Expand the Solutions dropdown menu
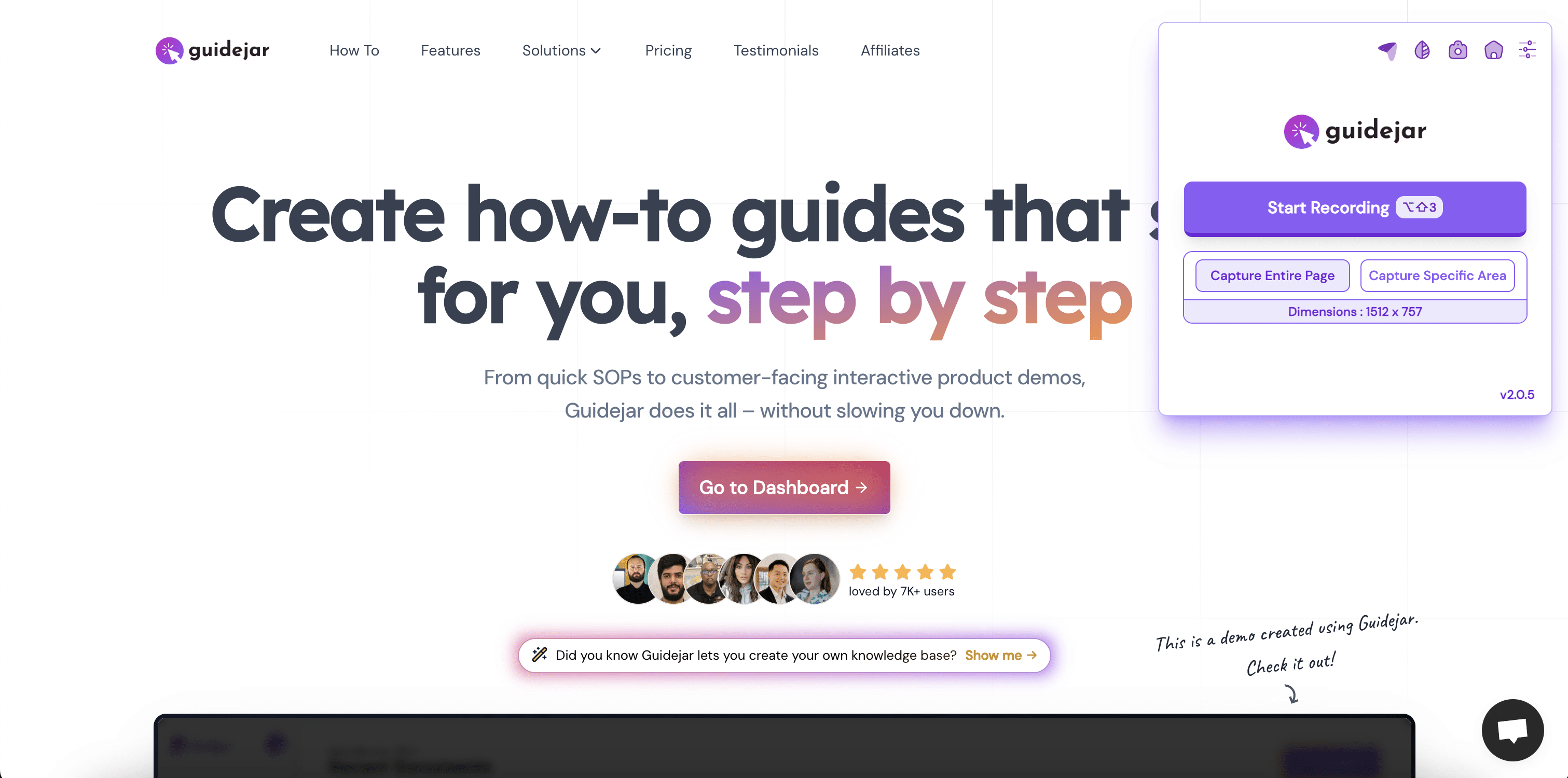Screen dimensions: 1568x778 tap(561, 50)
